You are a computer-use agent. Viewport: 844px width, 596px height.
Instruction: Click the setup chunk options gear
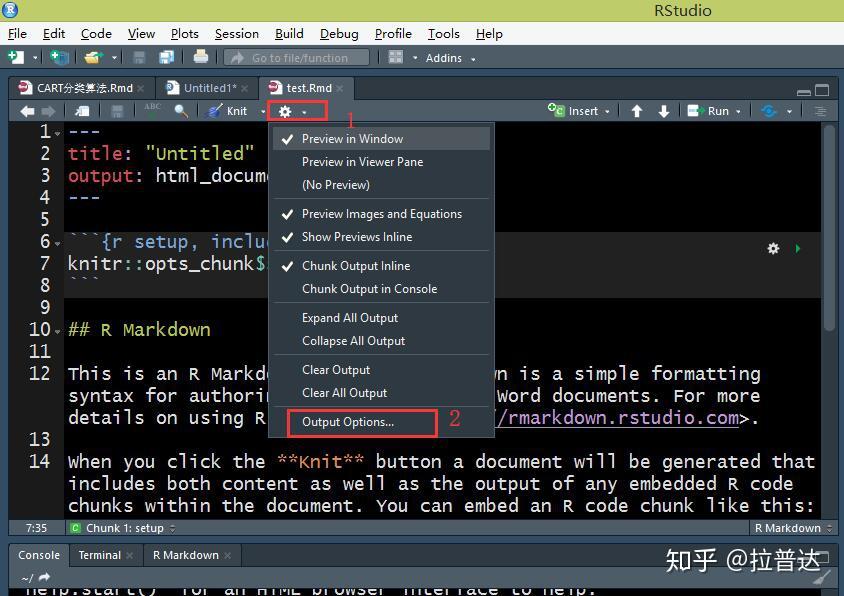(773, 248)
